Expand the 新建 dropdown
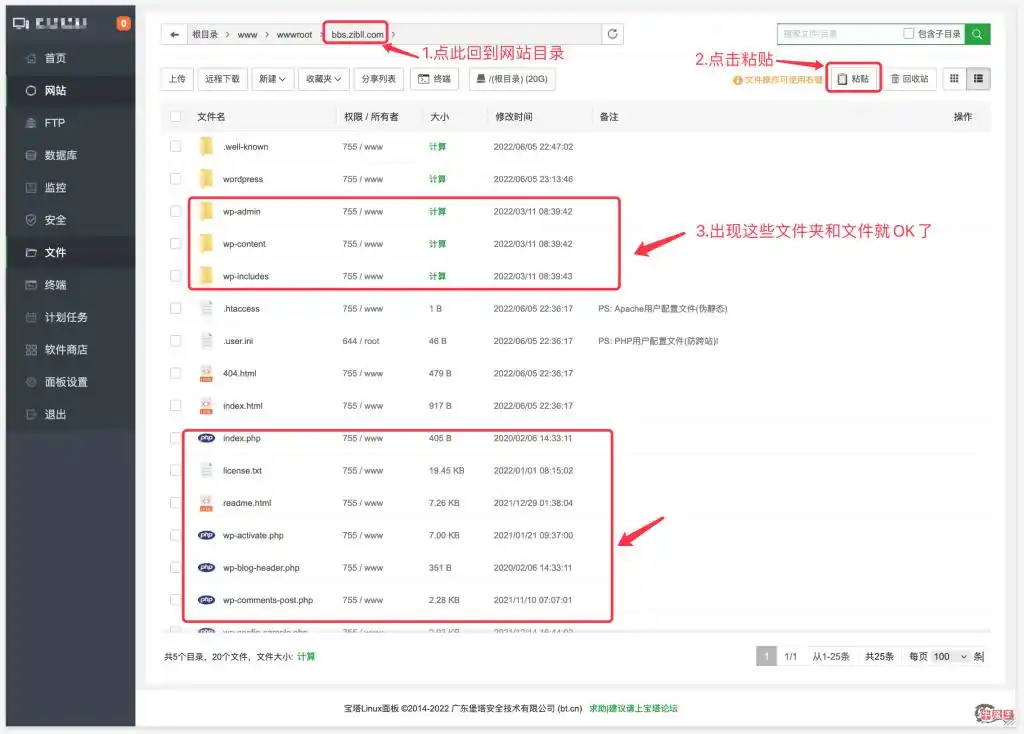1024x734 pixels. (272, 78)
